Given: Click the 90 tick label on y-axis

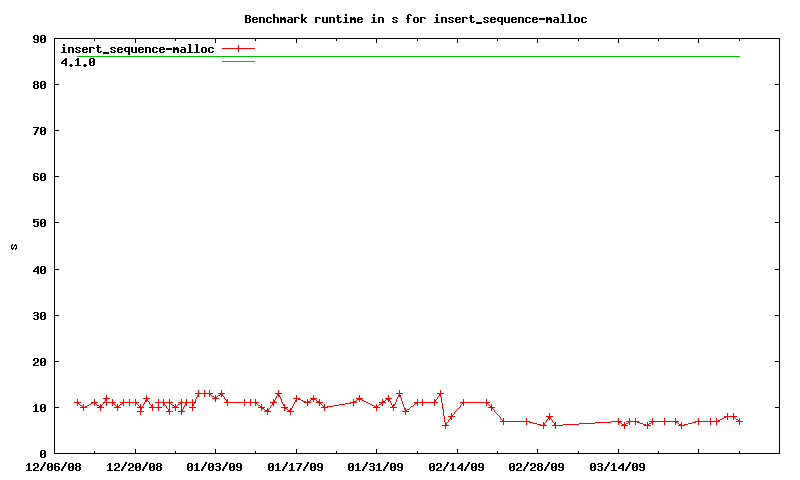Looking at the screenshot, I should [40, 39].
